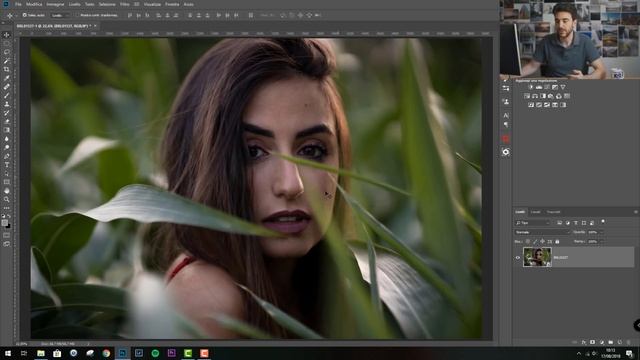Open Windows Start menu
This screenshot has height=360, width=640.
tap(8, 353)
